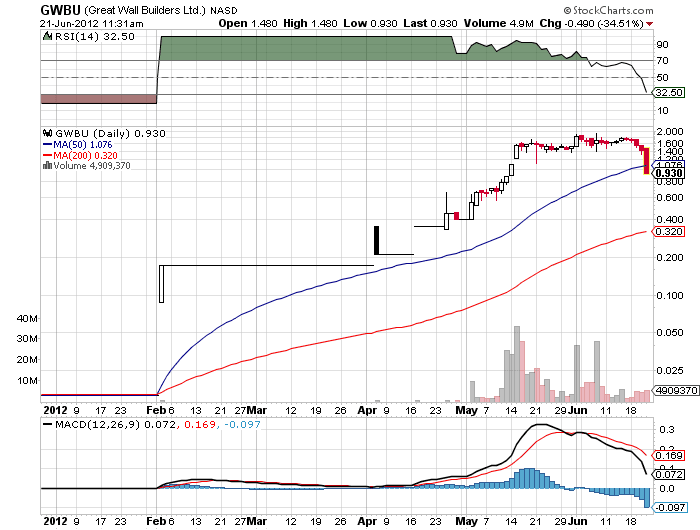Click the tallest volume bar in mid-May
The image size is (700, 530).
click(517, 364)
